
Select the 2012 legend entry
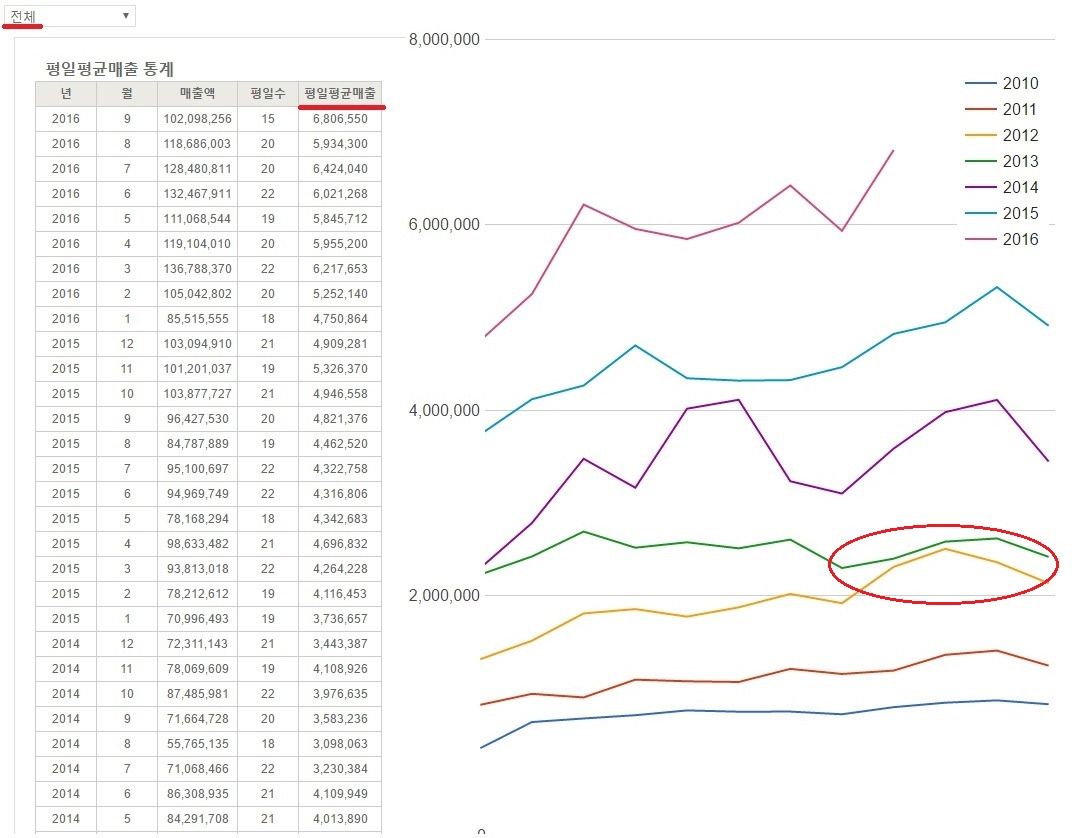[1001, 135]
